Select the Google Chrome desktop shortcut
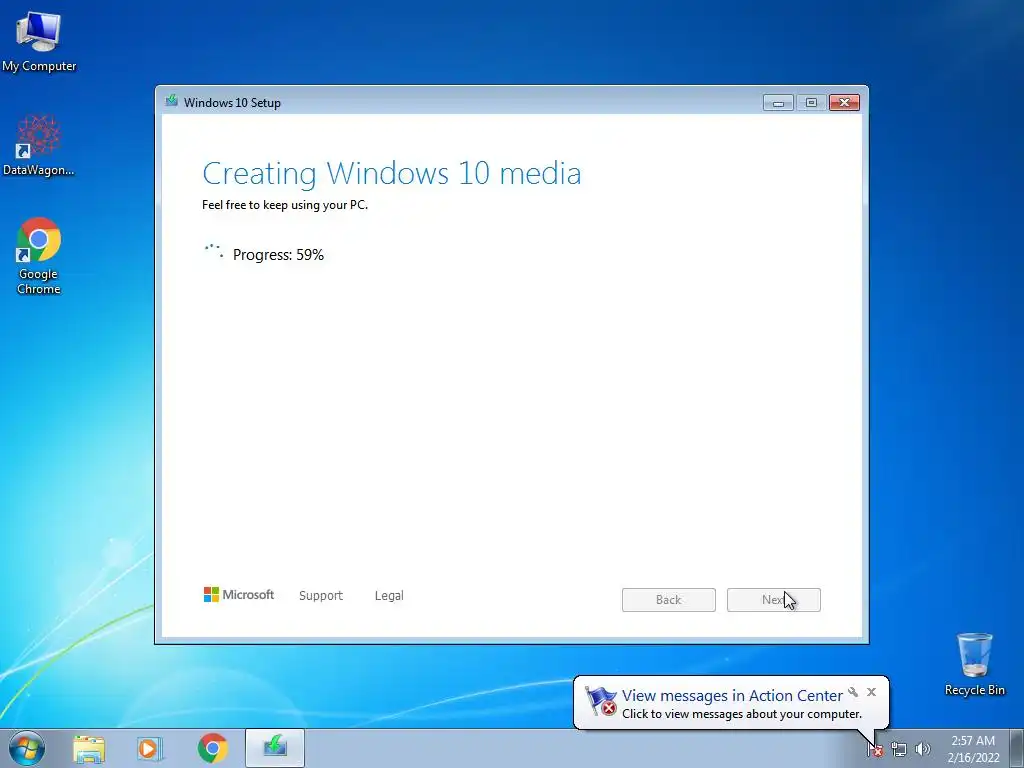Screen dimensions: 1024x768 pos(39,255)
